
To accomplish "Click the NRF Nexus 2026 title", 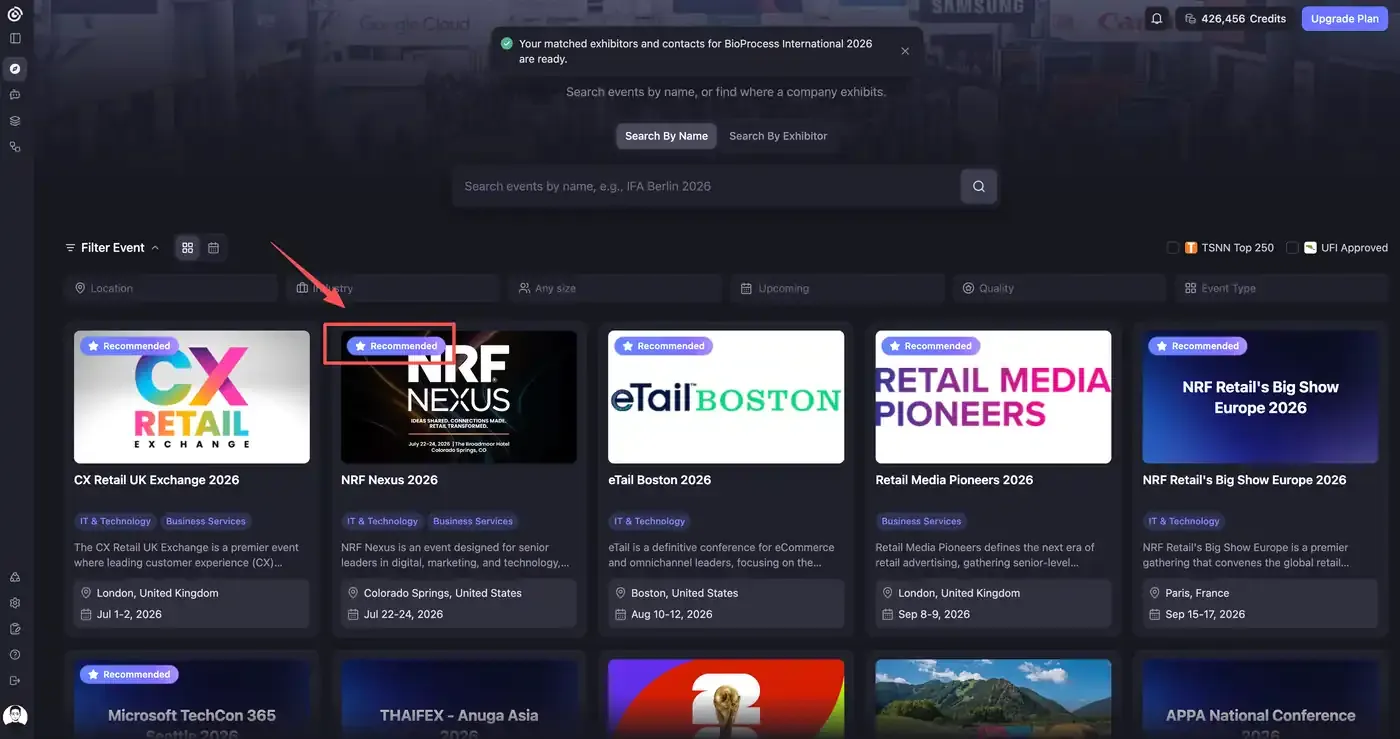I will coord(390,480).
